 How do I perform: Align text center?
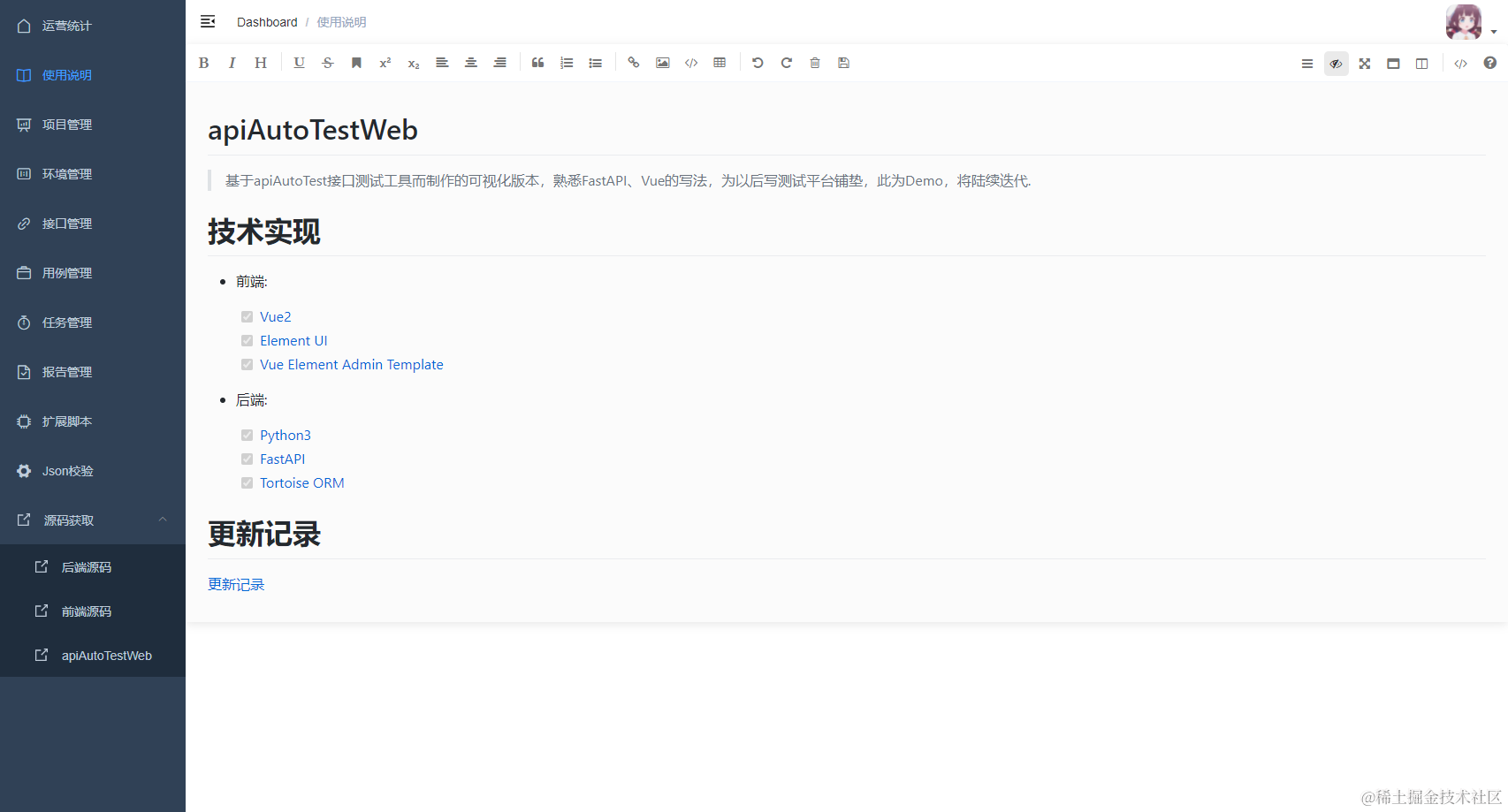(471, 63)
